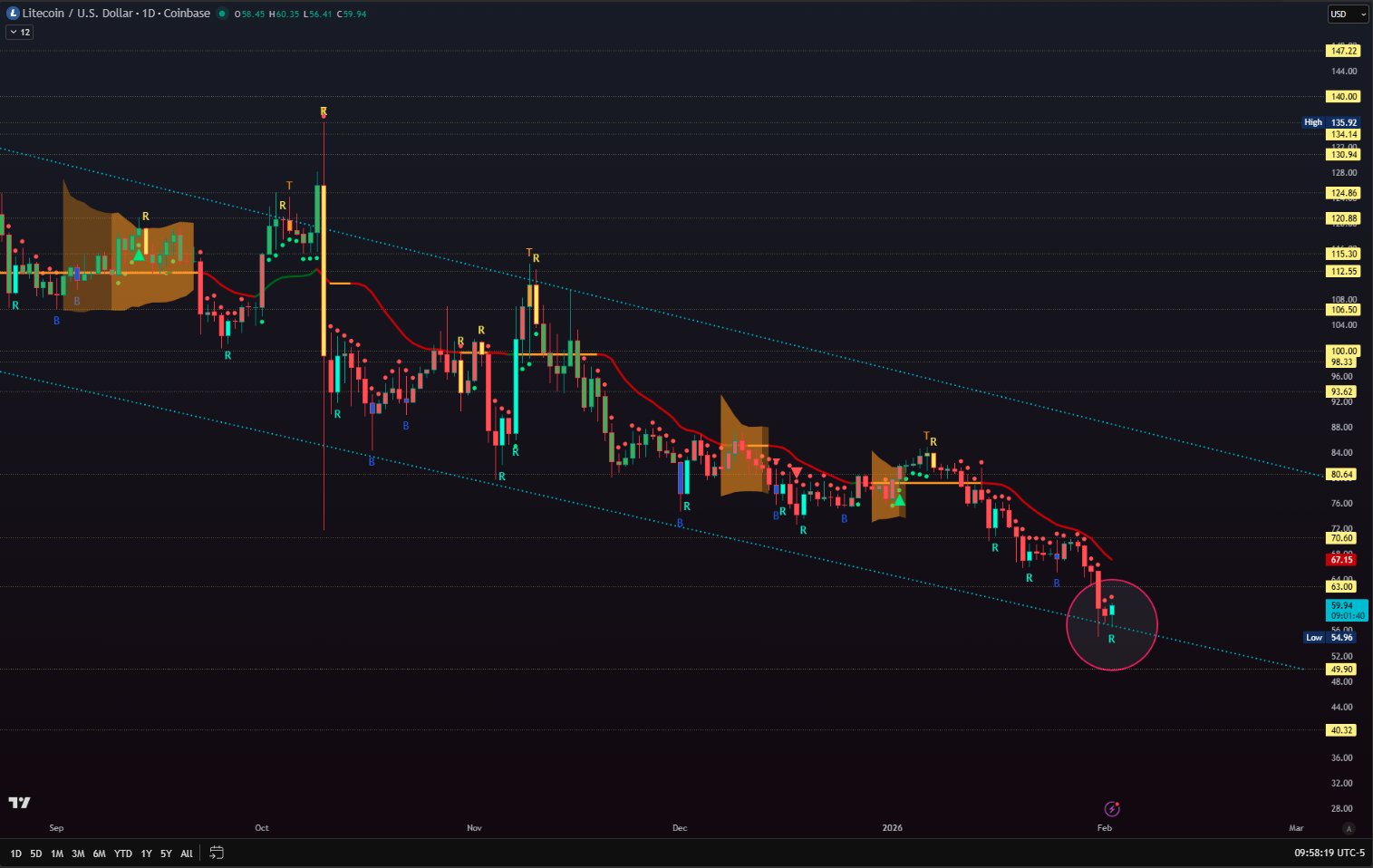Choose the 6M date range
Image resolution: width=1373 pixels, height=868 pixels.
[100, 854]
